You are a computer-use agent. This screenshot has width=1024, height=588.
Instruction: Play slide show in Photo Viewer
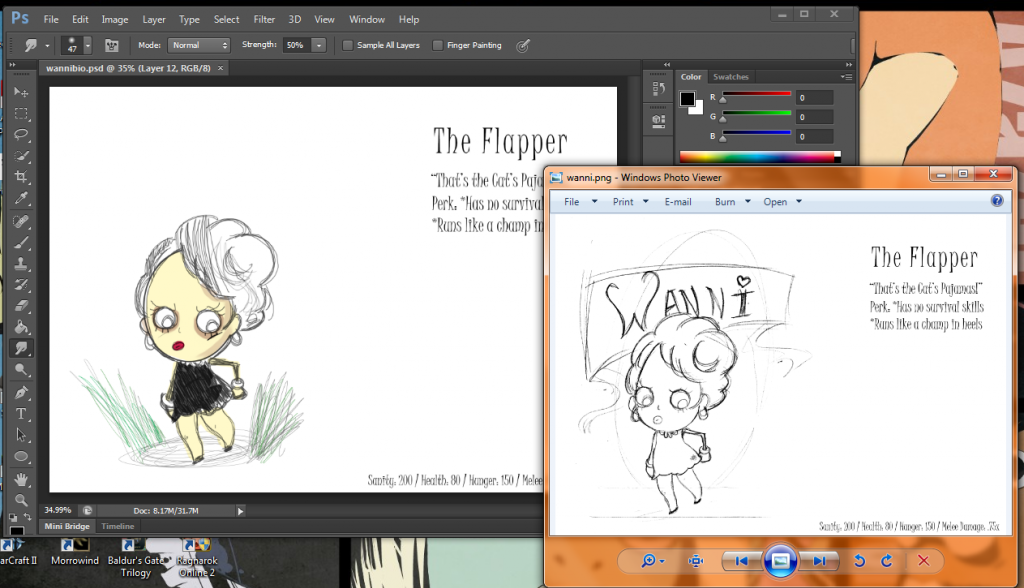point(781,561)
